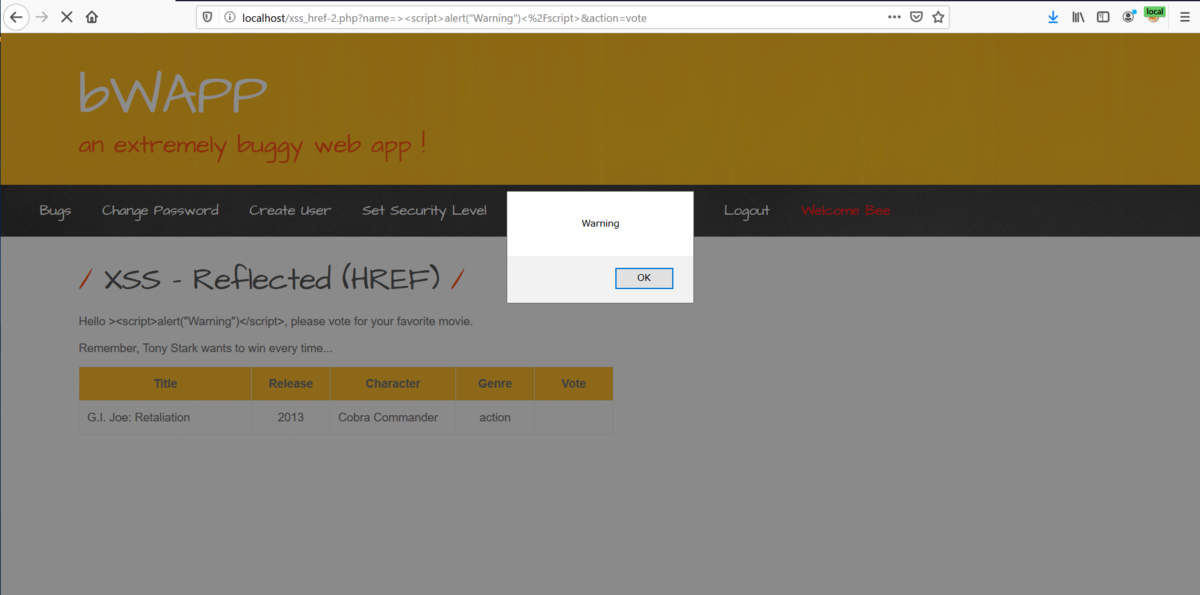Save page to Pocket
1200x595 pixels.
(x=916, y=17)
